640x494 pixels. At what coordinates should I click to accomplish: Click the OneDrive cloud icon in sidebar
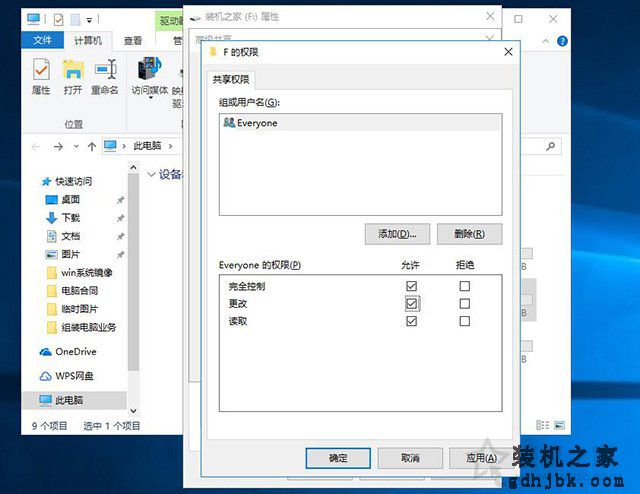(45, 352)
